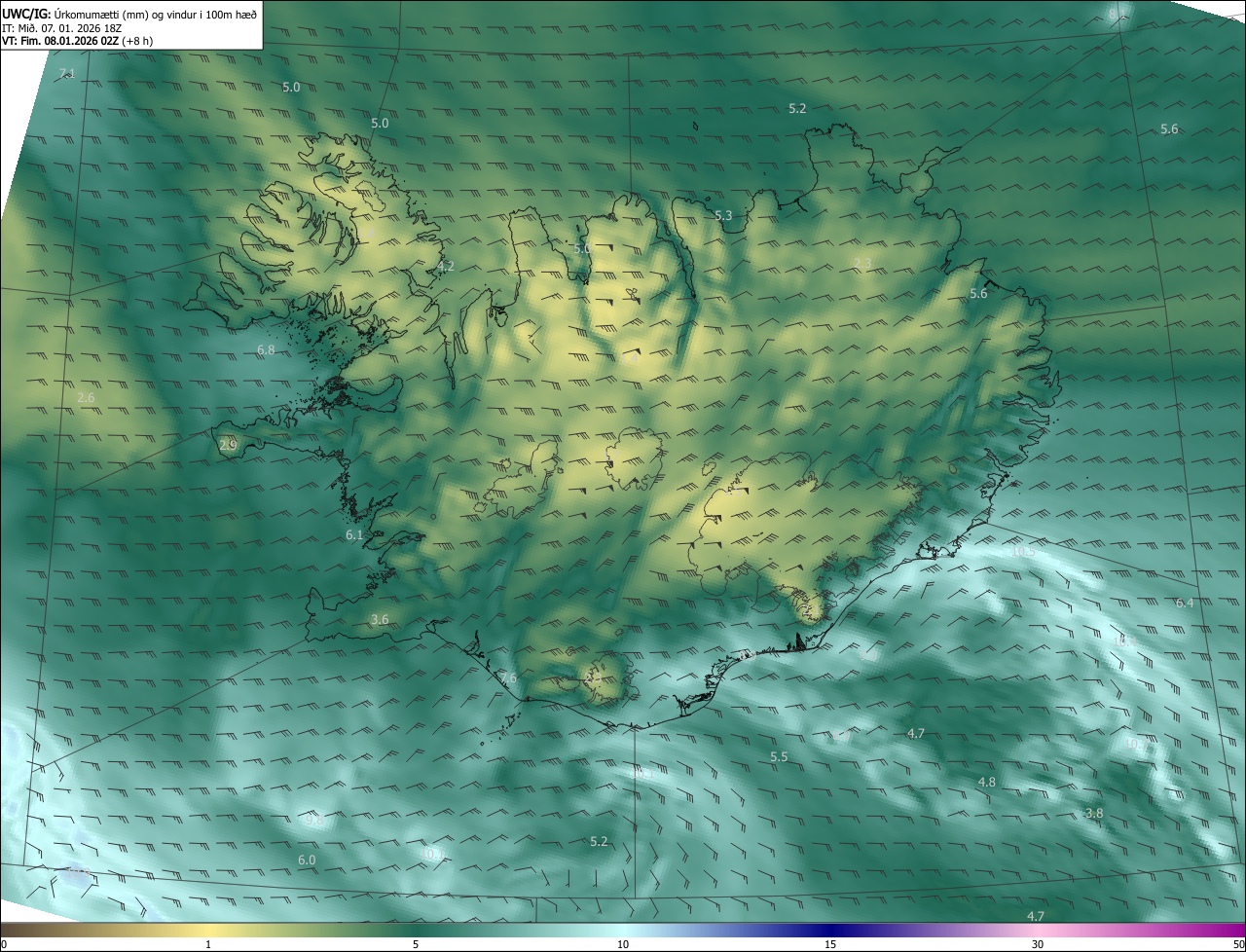Screen dimensions: 1246x952
Task: Click the map value "3.6"
Action: click(x=380, y=620)
